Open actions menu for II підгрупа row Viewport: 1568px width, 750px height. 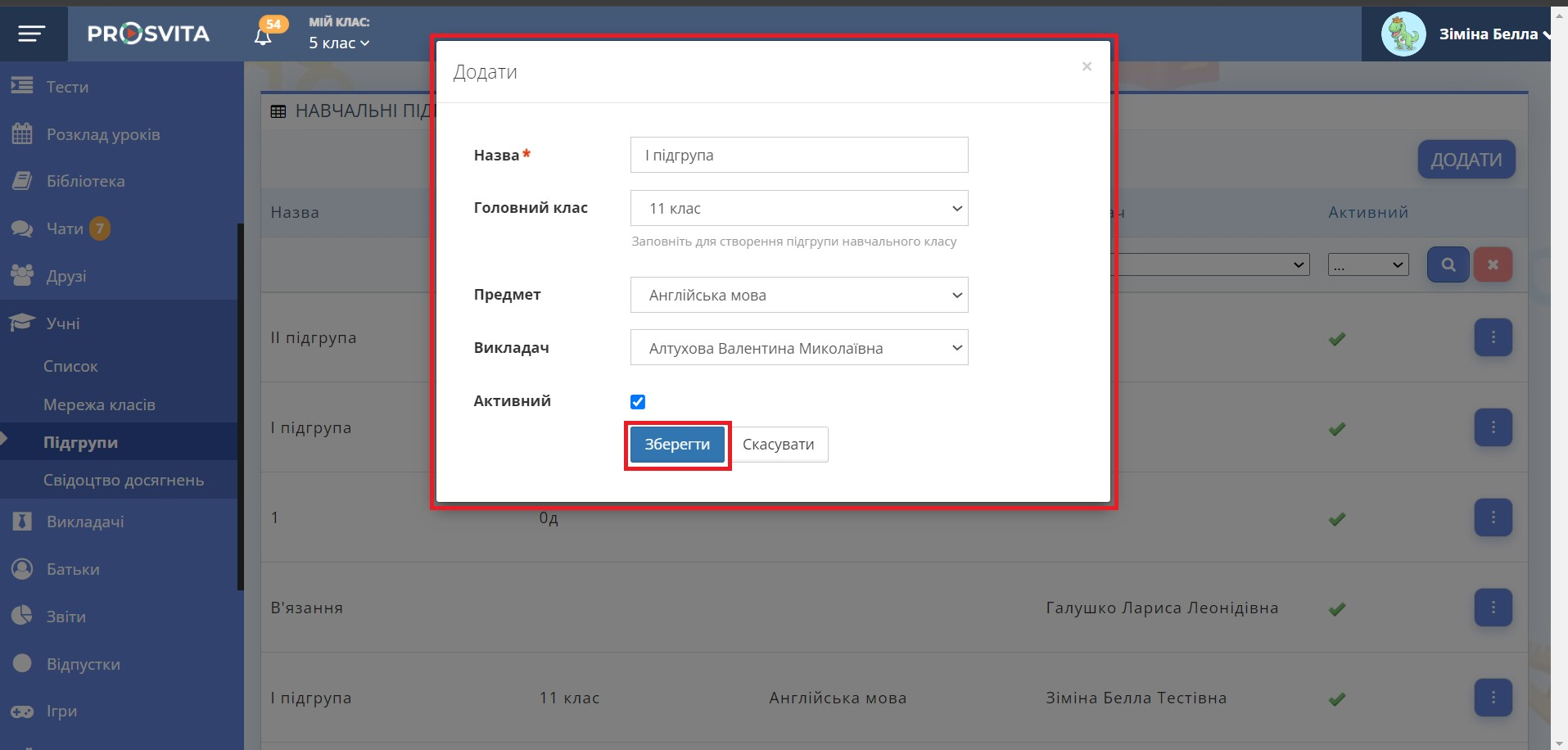pyautogui.click(x=1493, y=337)
